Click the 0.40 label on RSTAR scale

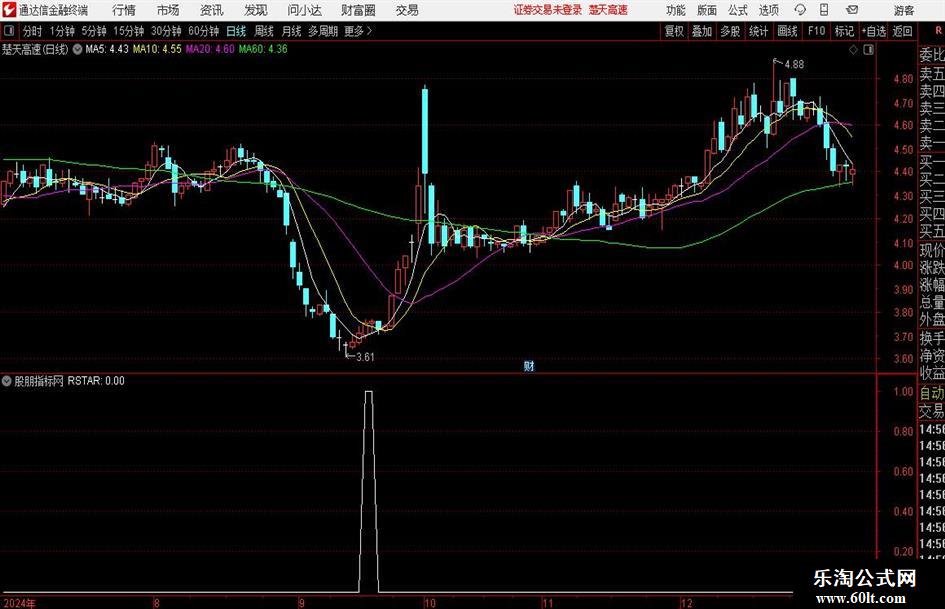pos(903,511)
